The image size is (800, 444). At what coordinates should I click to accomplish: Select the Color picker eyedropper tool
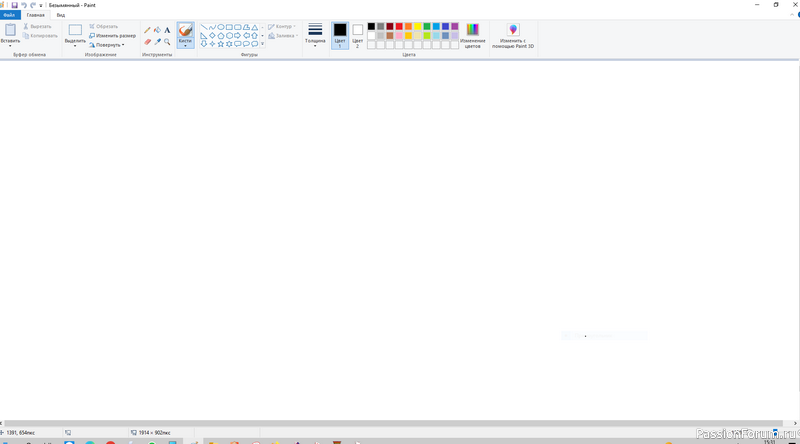157,42
